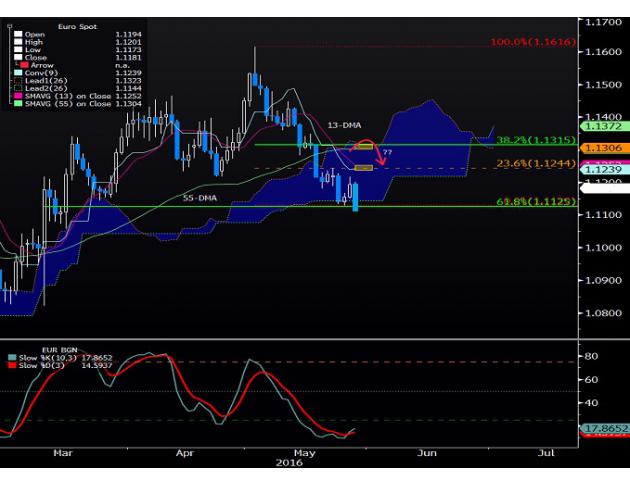The image size is (630, 487).
Task: Select the 38.2%(1.1315) Fibonacci label
Action: [x=536, y=142]
